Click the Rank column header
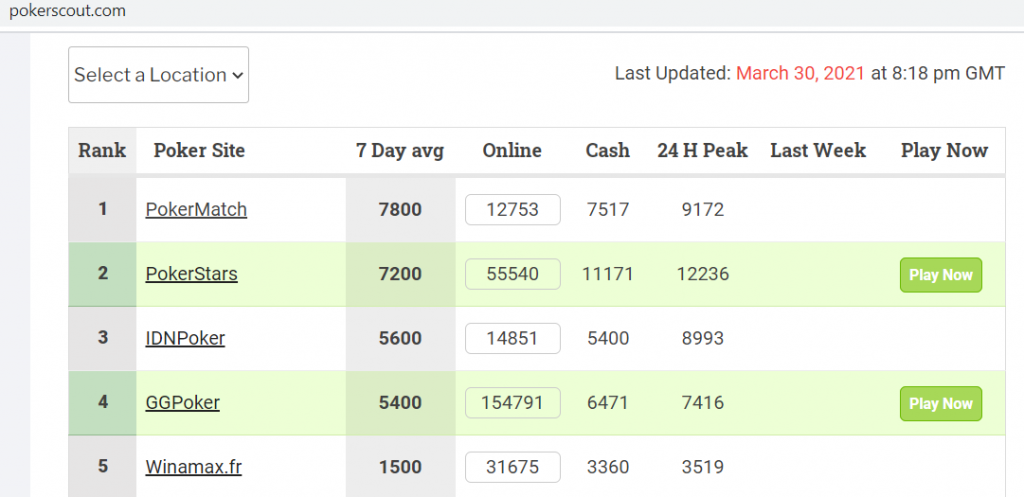The height and width of the screenshot is (497, 1024). coord(102,151)
